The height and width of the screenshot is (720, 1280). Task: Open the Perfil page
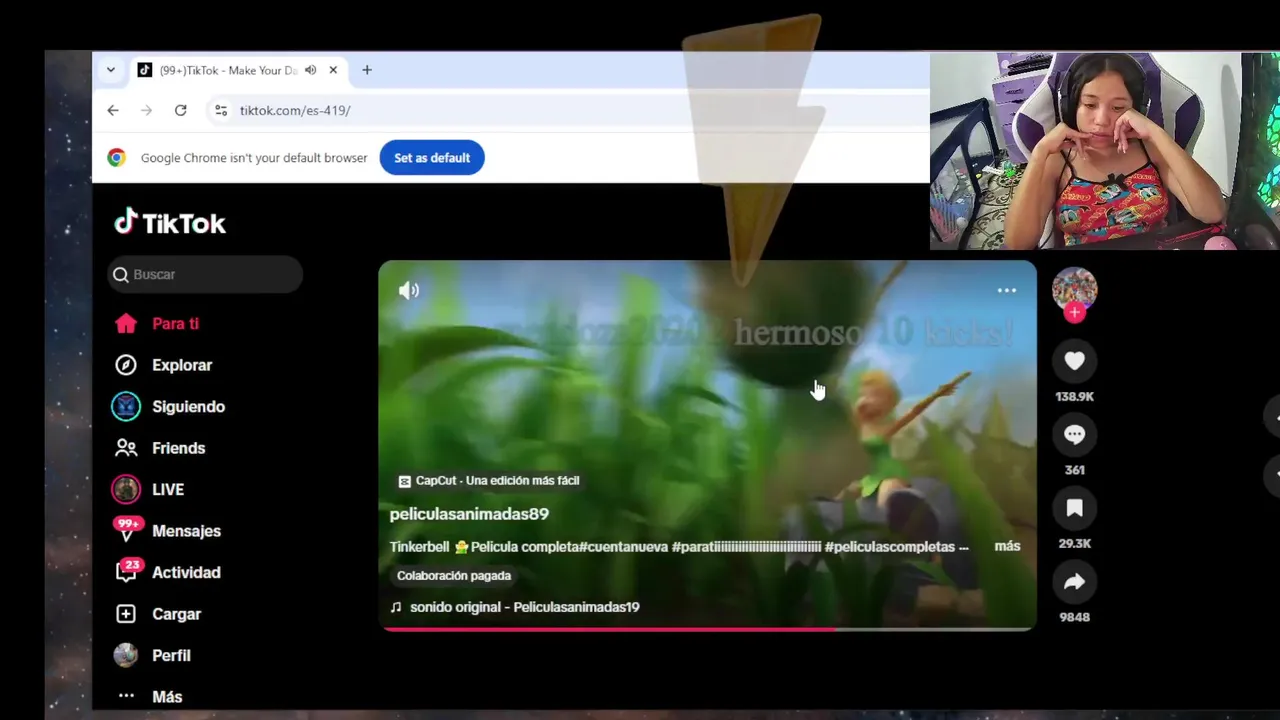[x=171, y=656]
